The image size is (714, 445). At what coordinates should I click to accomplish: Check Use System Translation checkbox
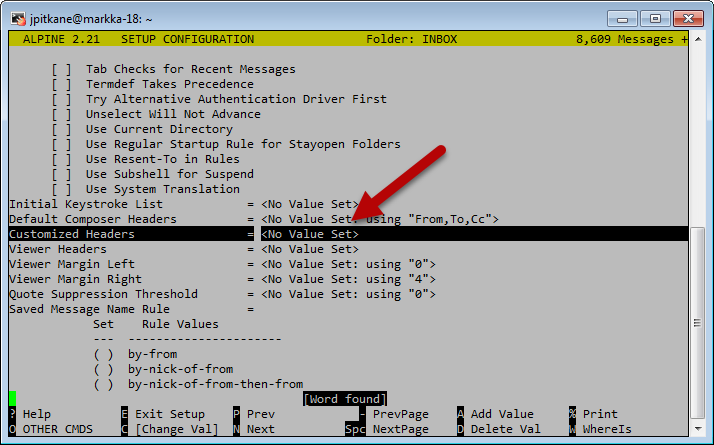pyautogui.click(x=61, y=189)
